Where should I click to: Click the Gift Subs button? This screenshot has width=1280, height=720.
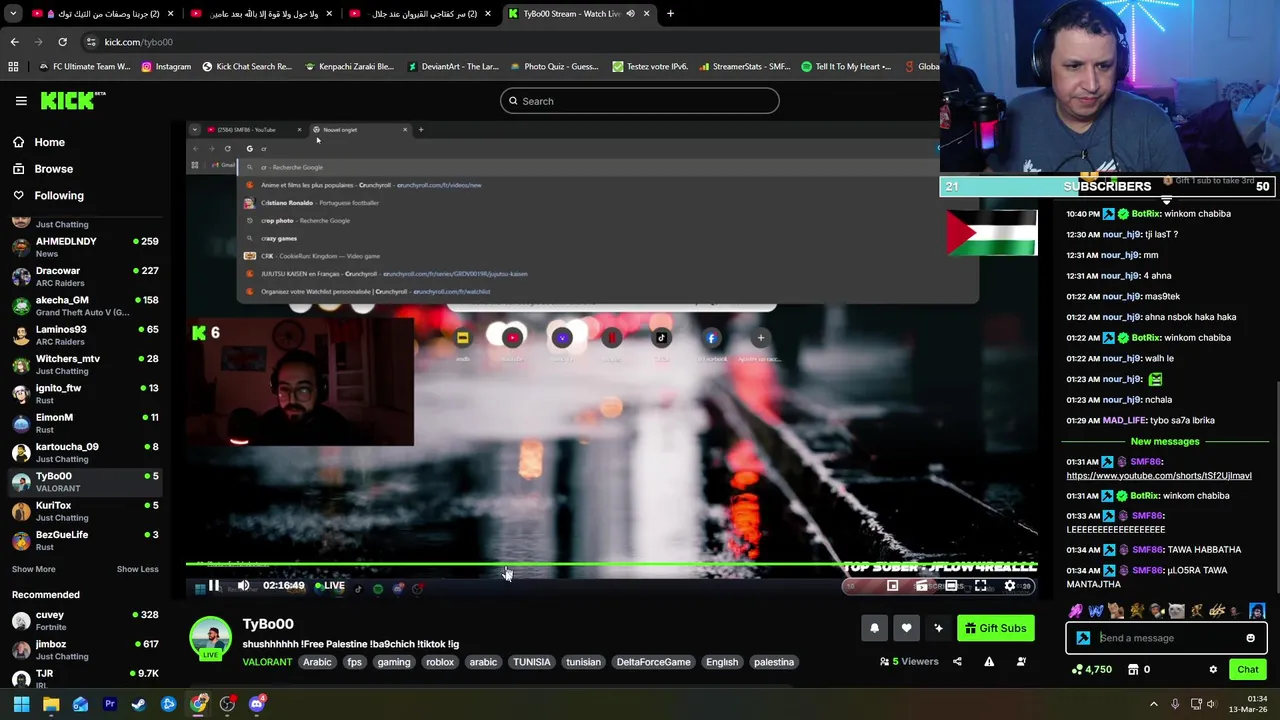point(995,628)
